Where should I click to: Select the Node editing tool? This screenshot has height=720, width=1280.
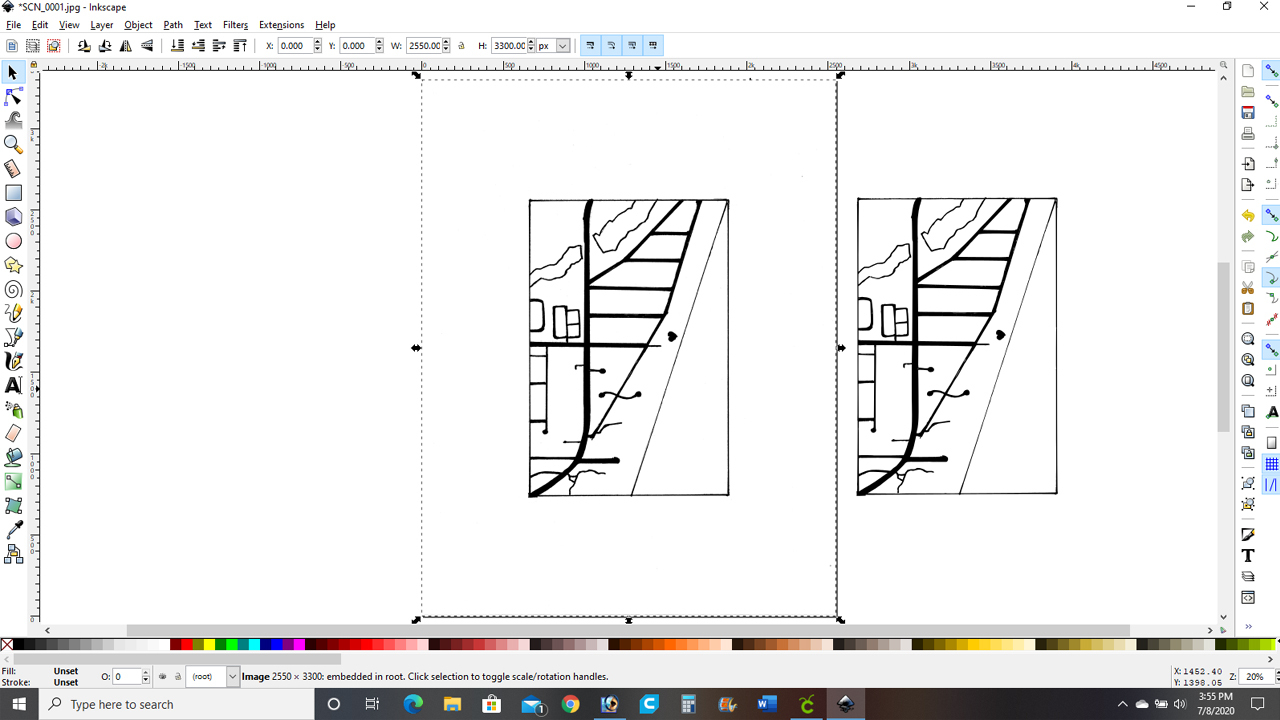pos(14,97)
